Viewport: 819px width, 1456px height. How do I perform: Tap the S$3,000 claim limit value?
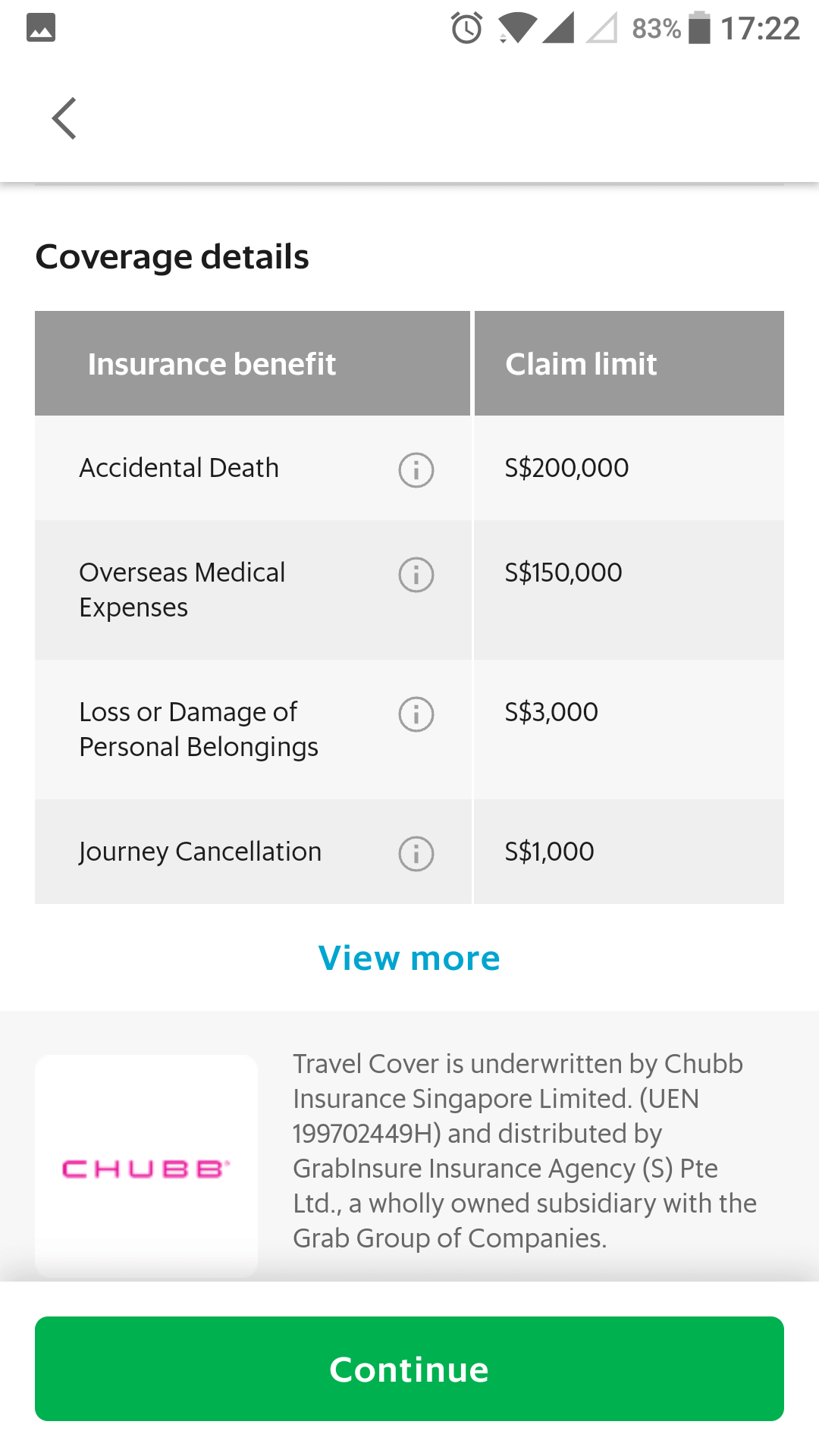[551, 712]
